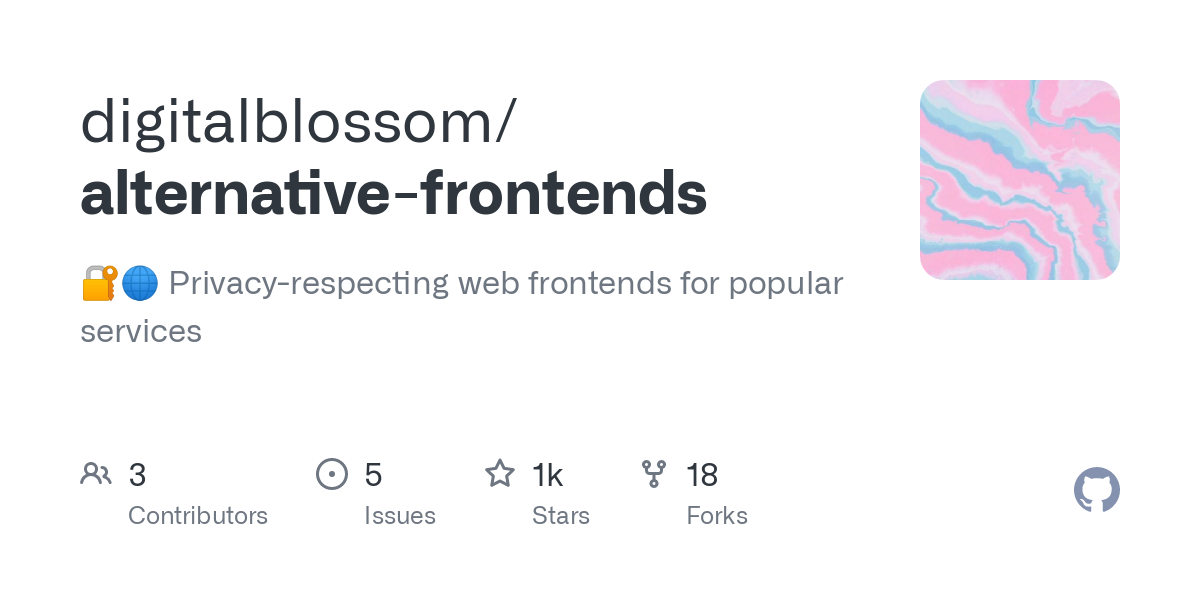Select the 'Contributors' label
This screenshot has height=600, width=1200.
click(198, 516)
